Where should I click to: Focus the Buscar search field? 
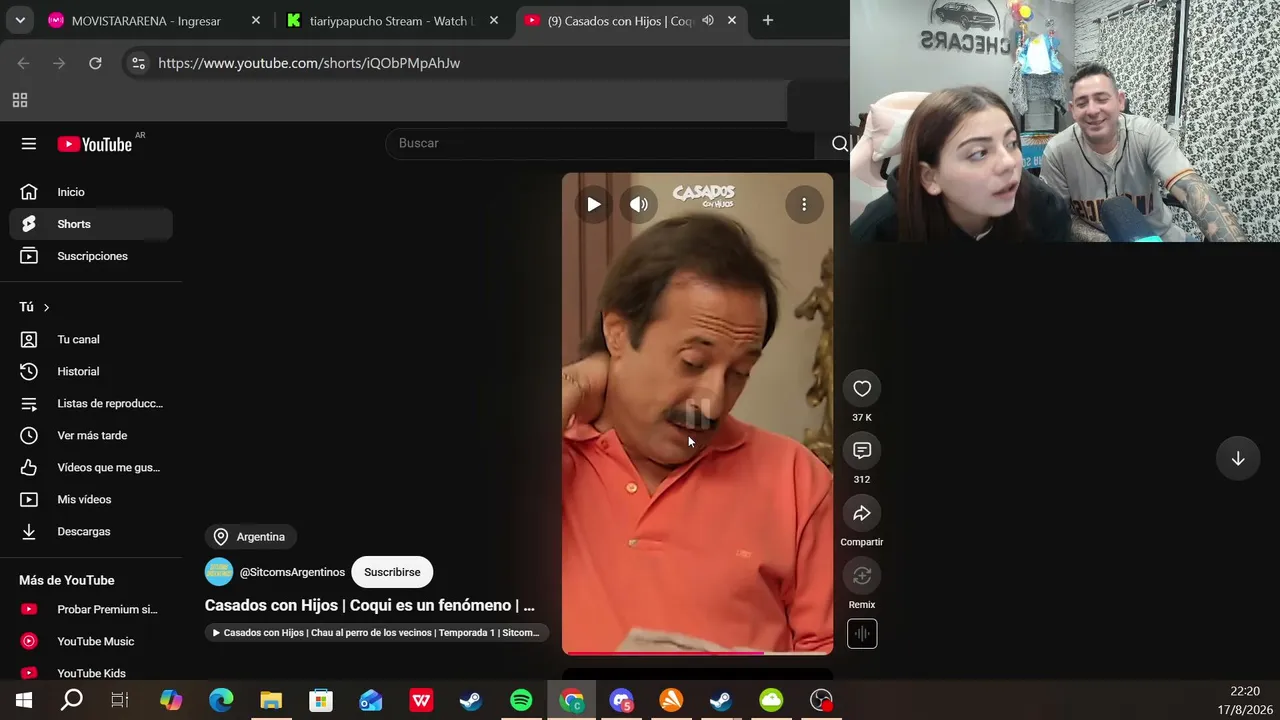coord(600,144)
